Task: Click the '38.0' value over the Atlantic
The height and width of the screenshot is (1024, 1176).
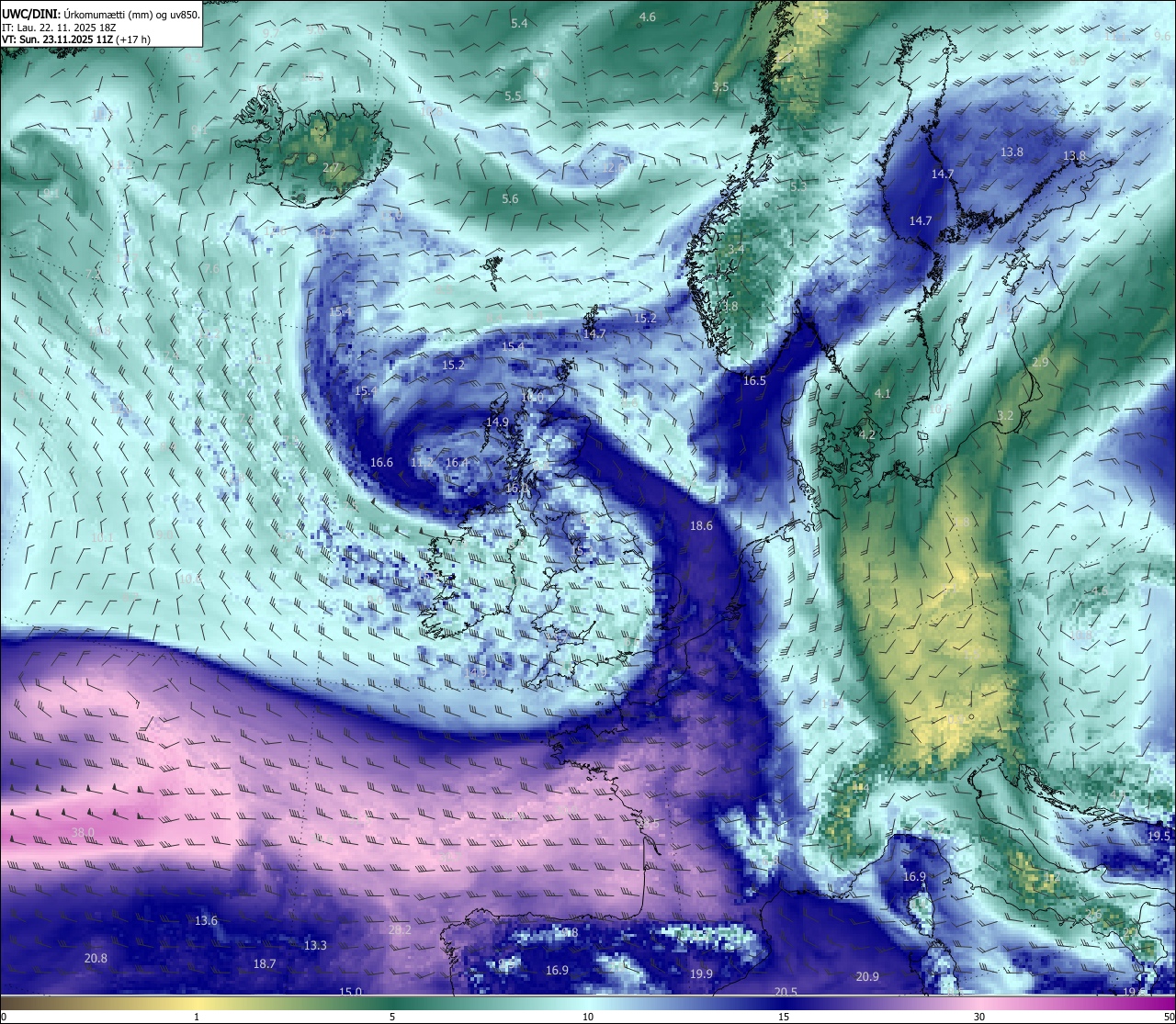Action: click(83, 833)
